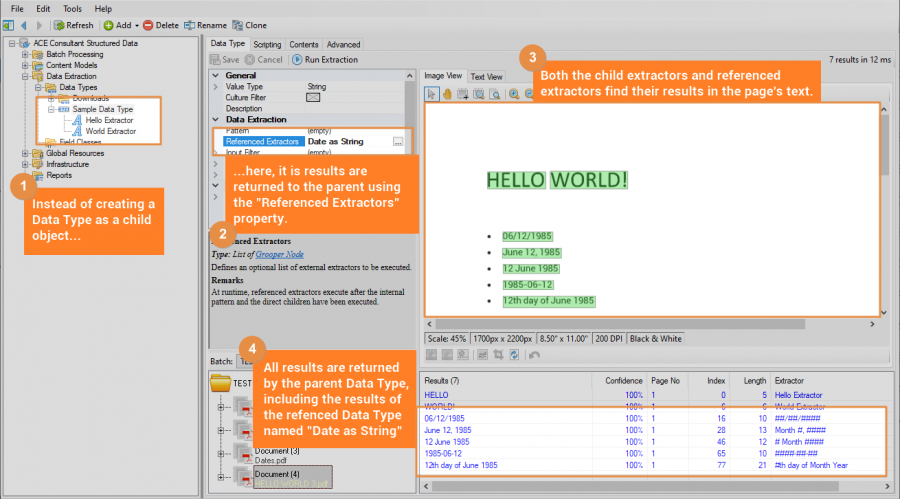Click the Run Extraction button
The height and width of the screenshot is (499, 900).
pos(324,60)
